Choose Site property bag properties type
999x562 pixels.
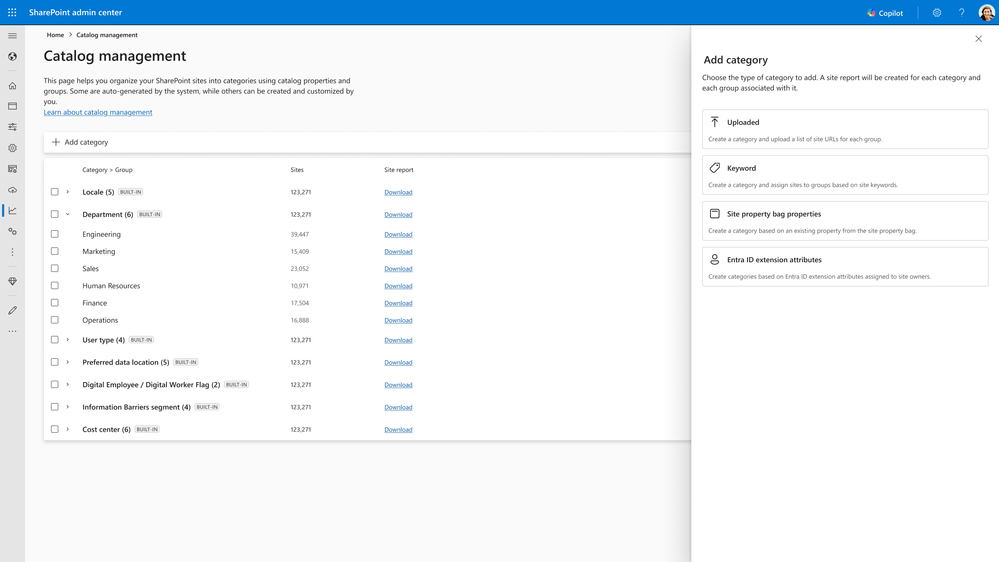click(x=845, y=221)
